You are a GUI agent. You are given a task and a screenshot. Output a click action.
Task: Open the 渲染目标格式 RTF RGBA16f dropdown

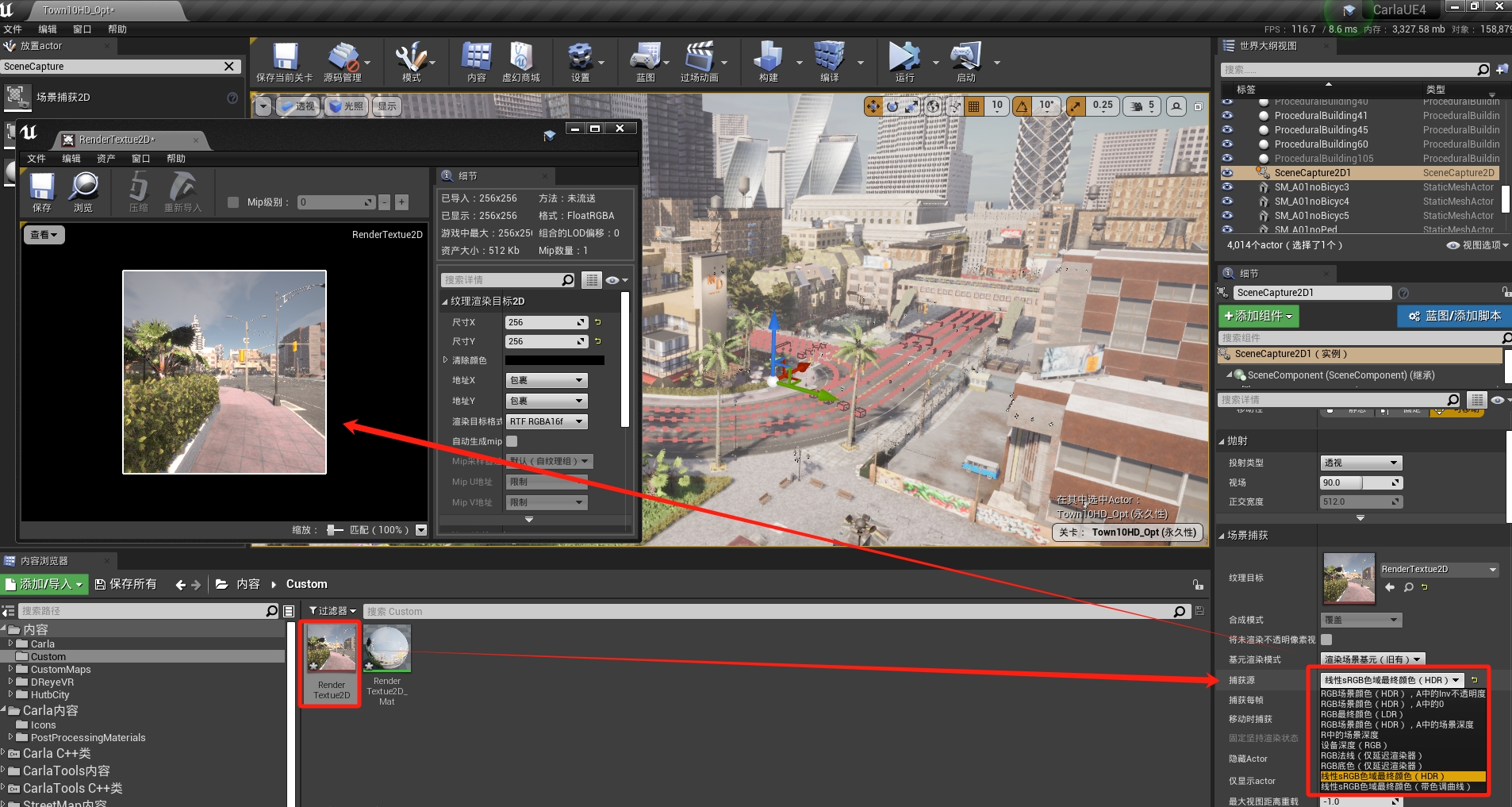point(547,421)
